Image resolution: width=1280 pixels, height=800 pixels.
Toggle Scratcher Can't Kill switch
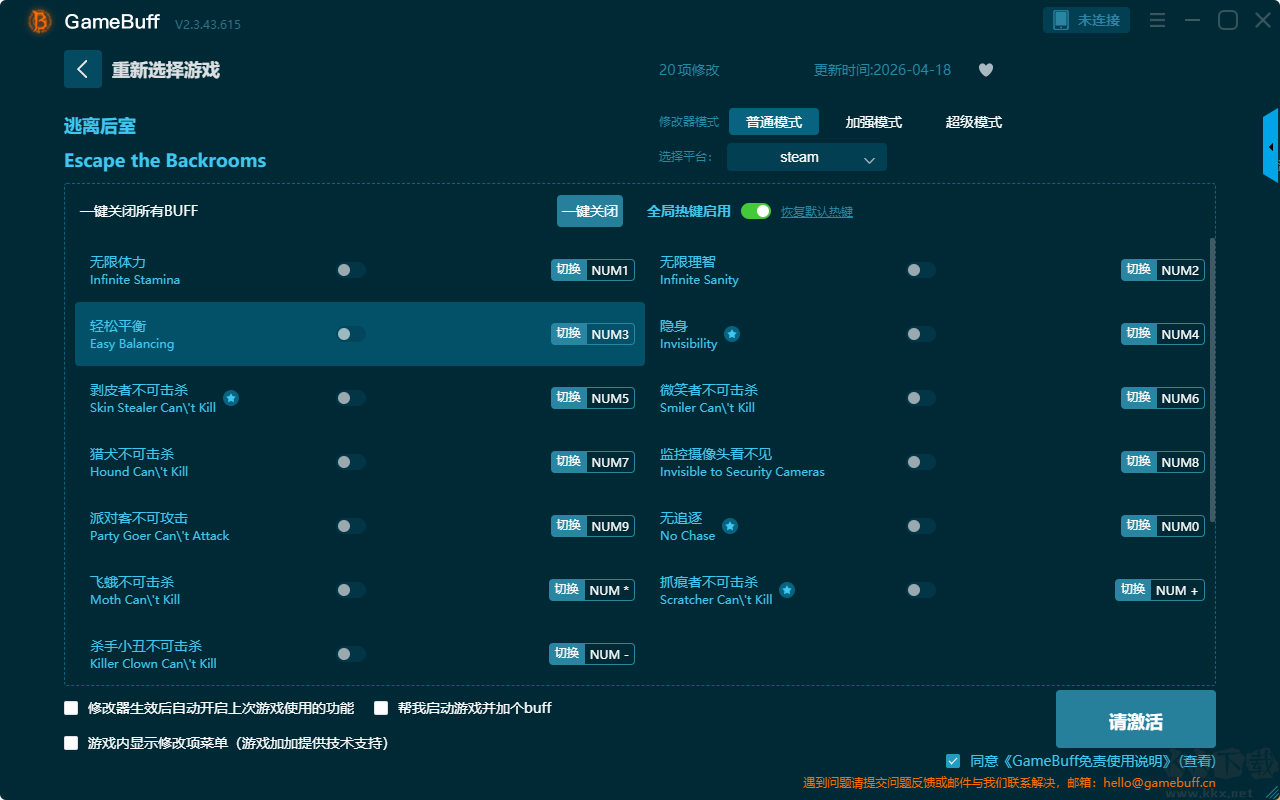pyautogui.click(x=921, y=590)
